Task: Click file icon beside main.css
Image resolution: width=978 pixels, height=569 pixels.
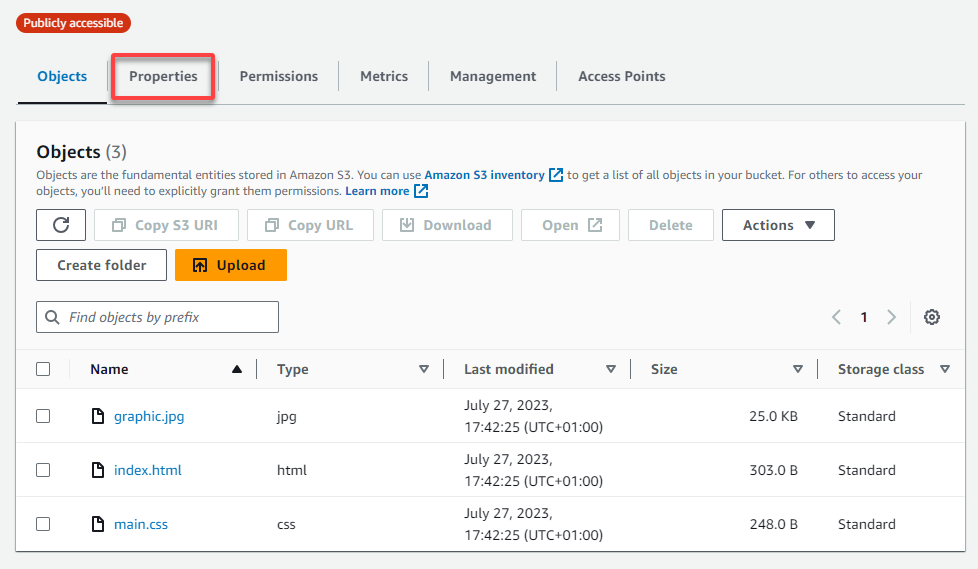Action: [x=98, y=524]
